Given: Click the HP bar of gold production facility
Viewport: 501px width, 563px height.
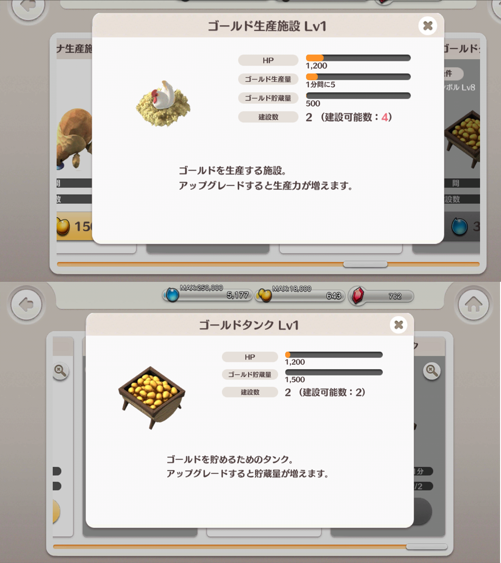Looking at the screenshot, I should (358, 58).
